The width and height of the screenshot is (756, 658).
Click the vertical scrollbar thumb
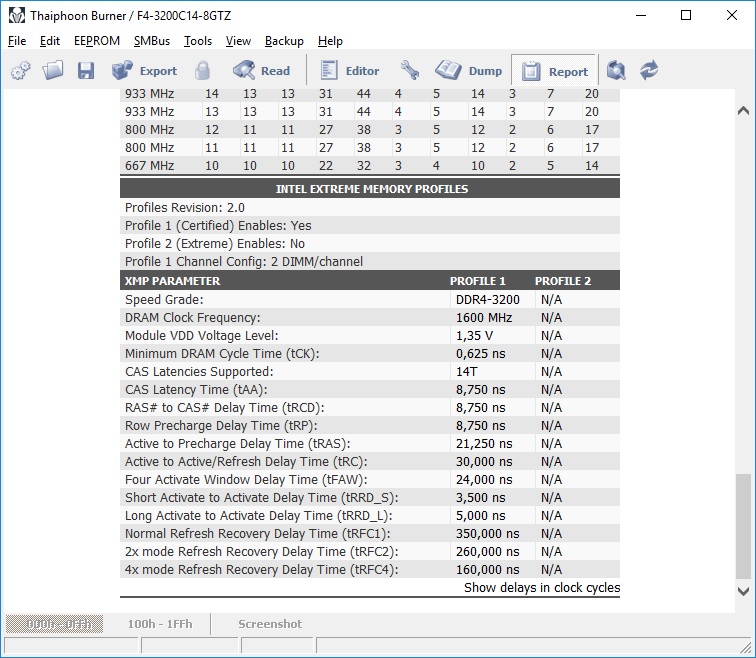[x=743, y=526]
